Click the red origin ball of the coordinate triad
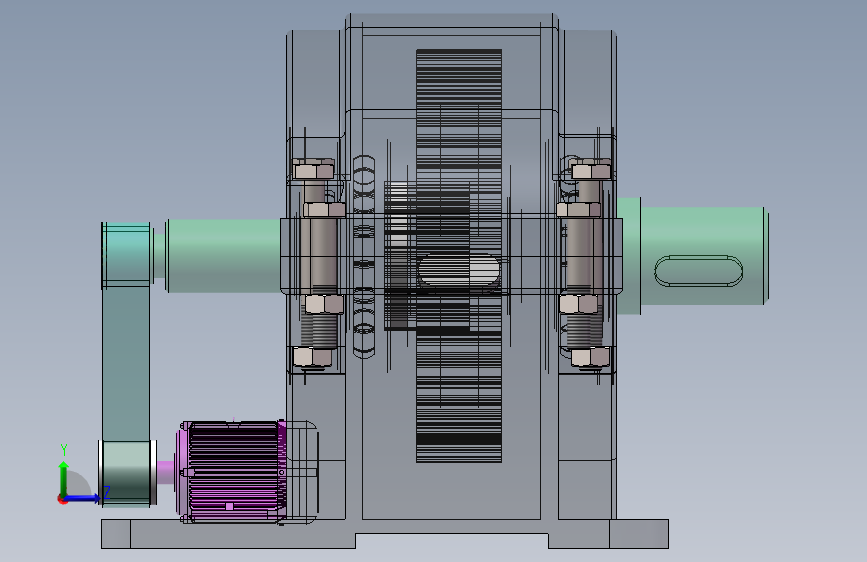The image size is (867, 562). tap(62, 499)
